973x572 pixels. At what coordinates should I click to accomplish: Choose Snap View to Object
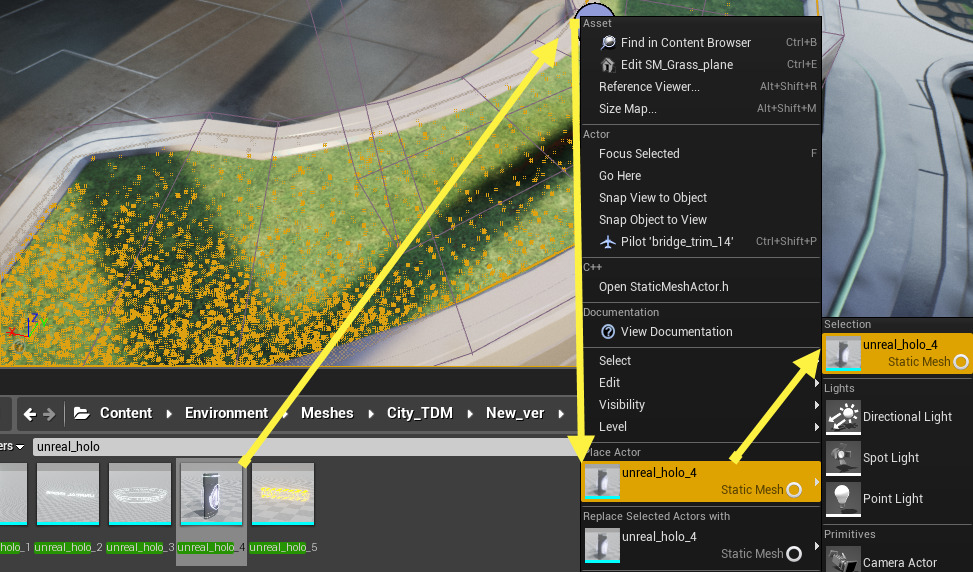(701, 197)
